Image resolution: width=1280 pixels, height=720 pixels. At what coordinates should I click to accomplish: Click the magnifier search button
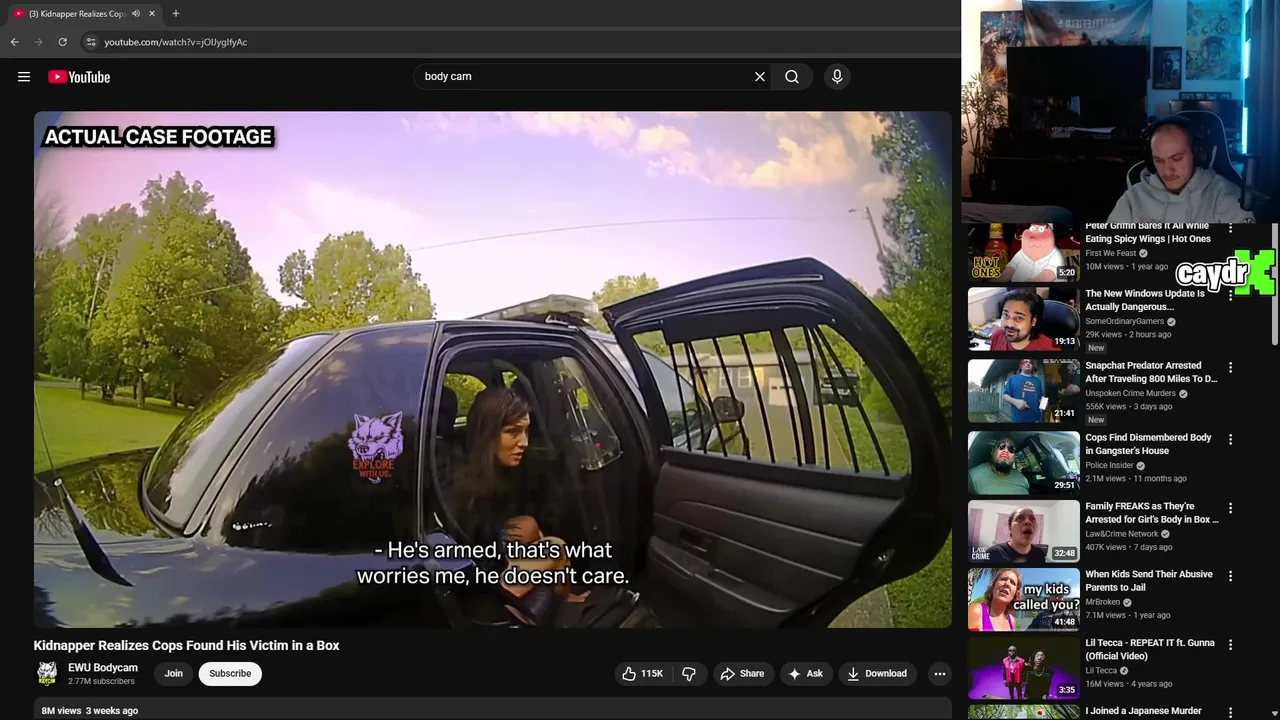(x=792, y=76)
